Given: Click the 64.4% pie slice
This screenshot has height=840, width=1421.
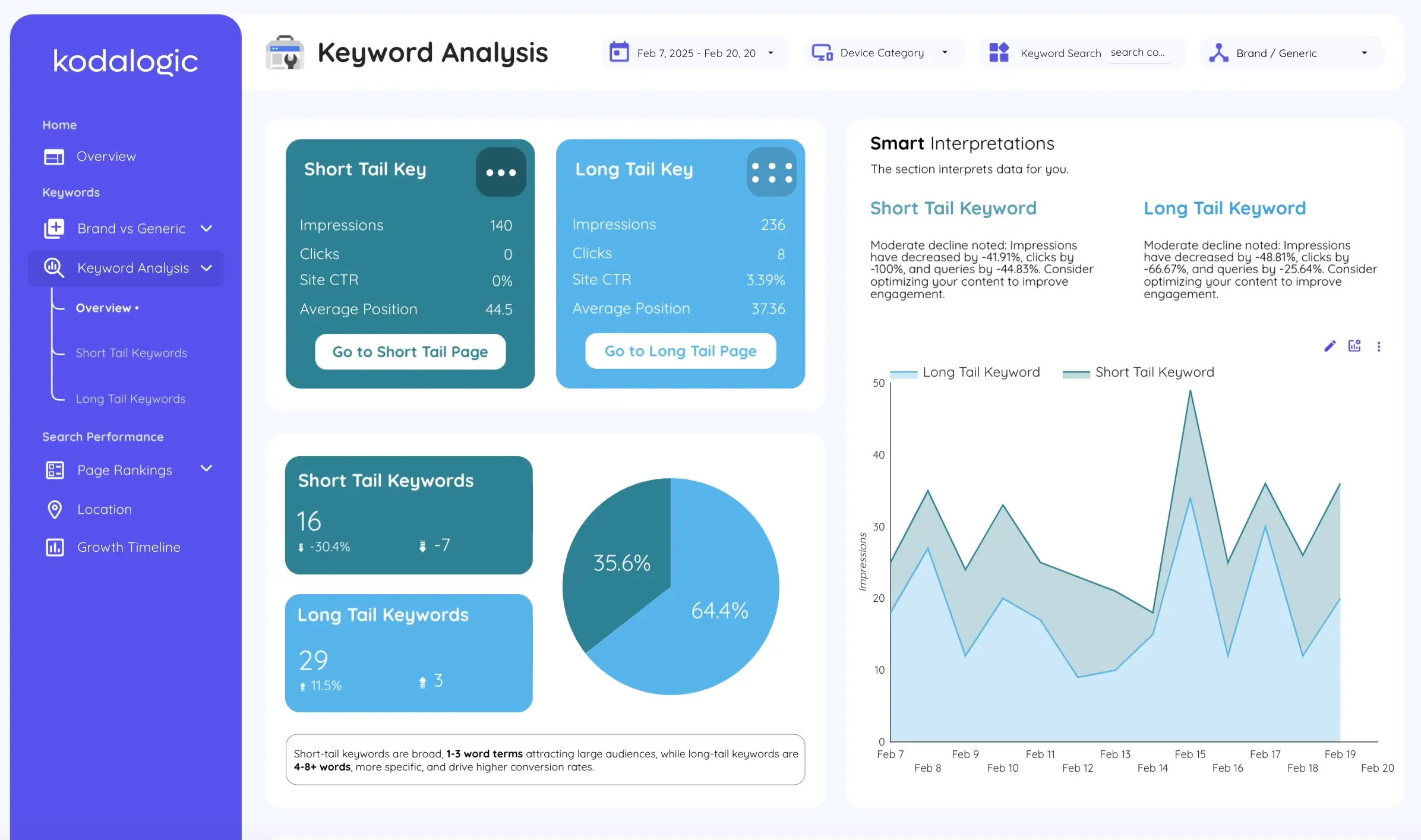Looking at the screenshot, I should coord(719,610).
